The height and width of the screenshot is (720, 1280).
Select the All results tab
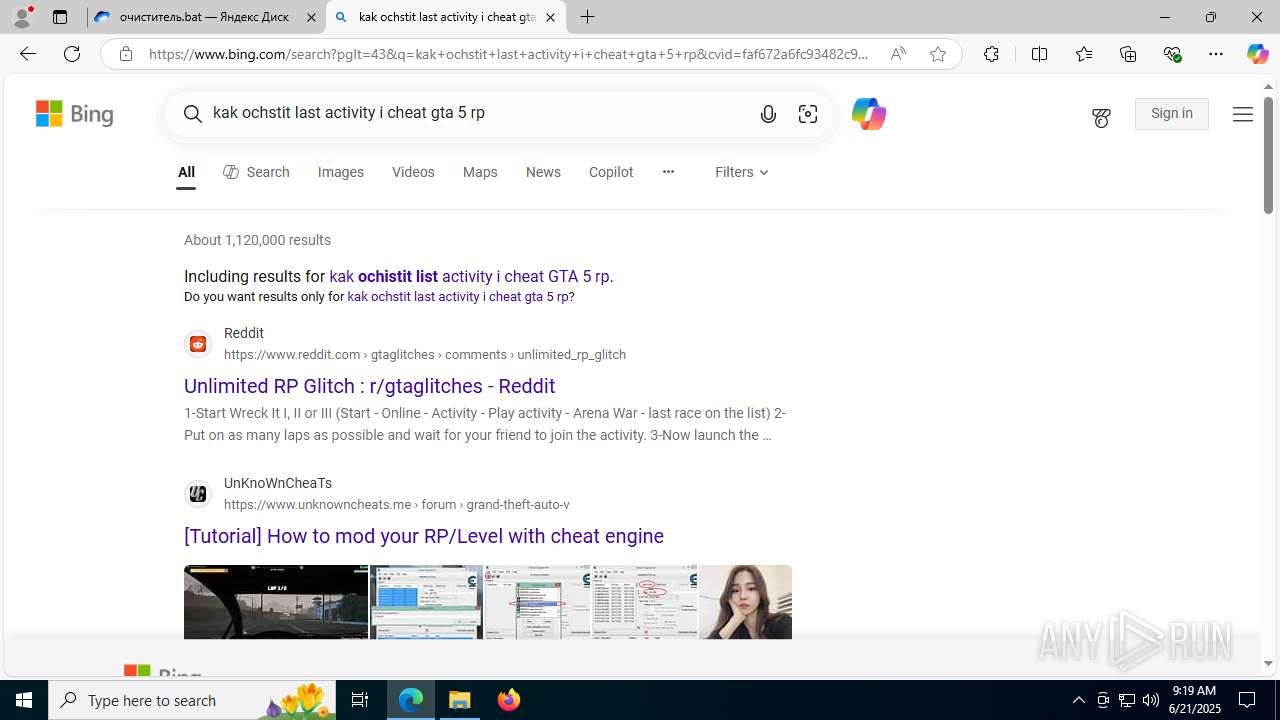click(186, 172)
